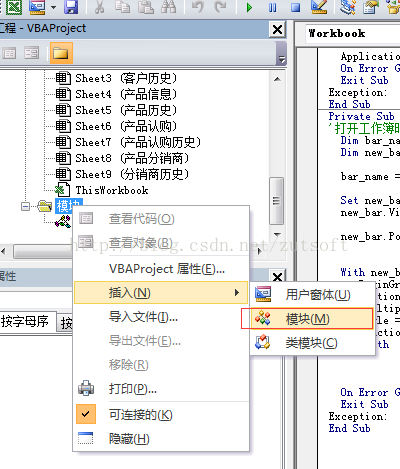Select Sheet6 (产品认购) in project tree
The width and height of the screenshot is (400, 469).
(x=126, y=126)
